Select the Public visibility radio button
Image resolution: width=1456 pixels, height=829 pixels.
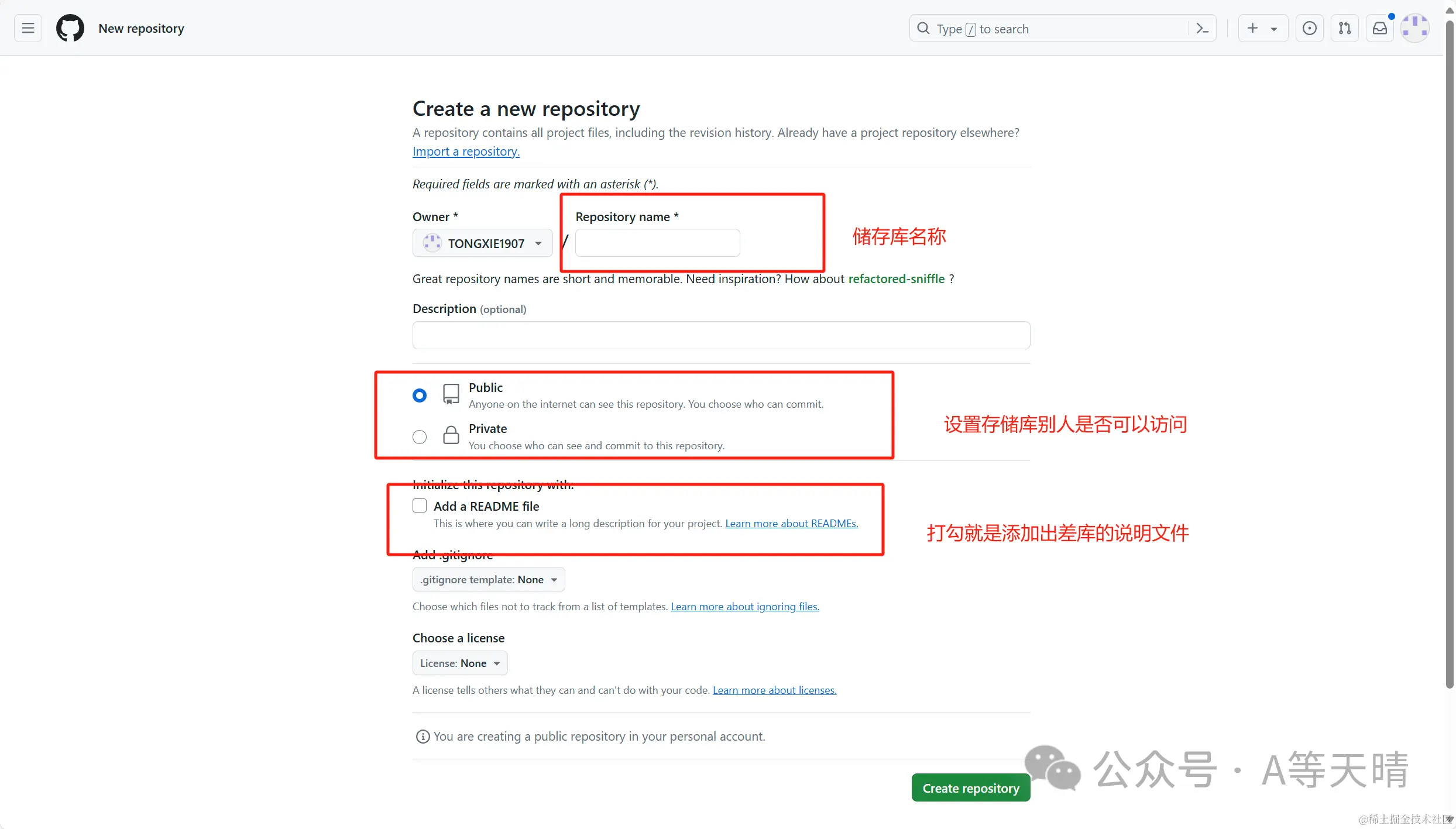tap(419, 395)
